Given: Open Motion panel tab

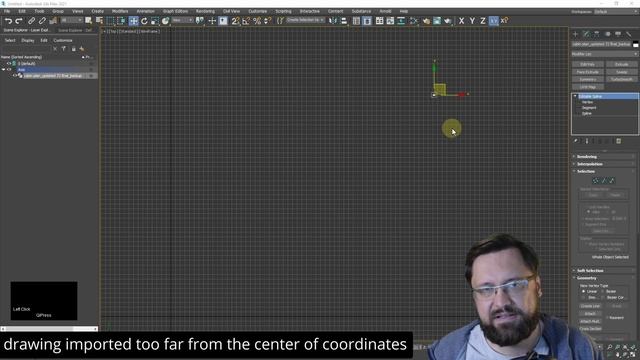Looking at the screenshot, I should pos(607,34).
